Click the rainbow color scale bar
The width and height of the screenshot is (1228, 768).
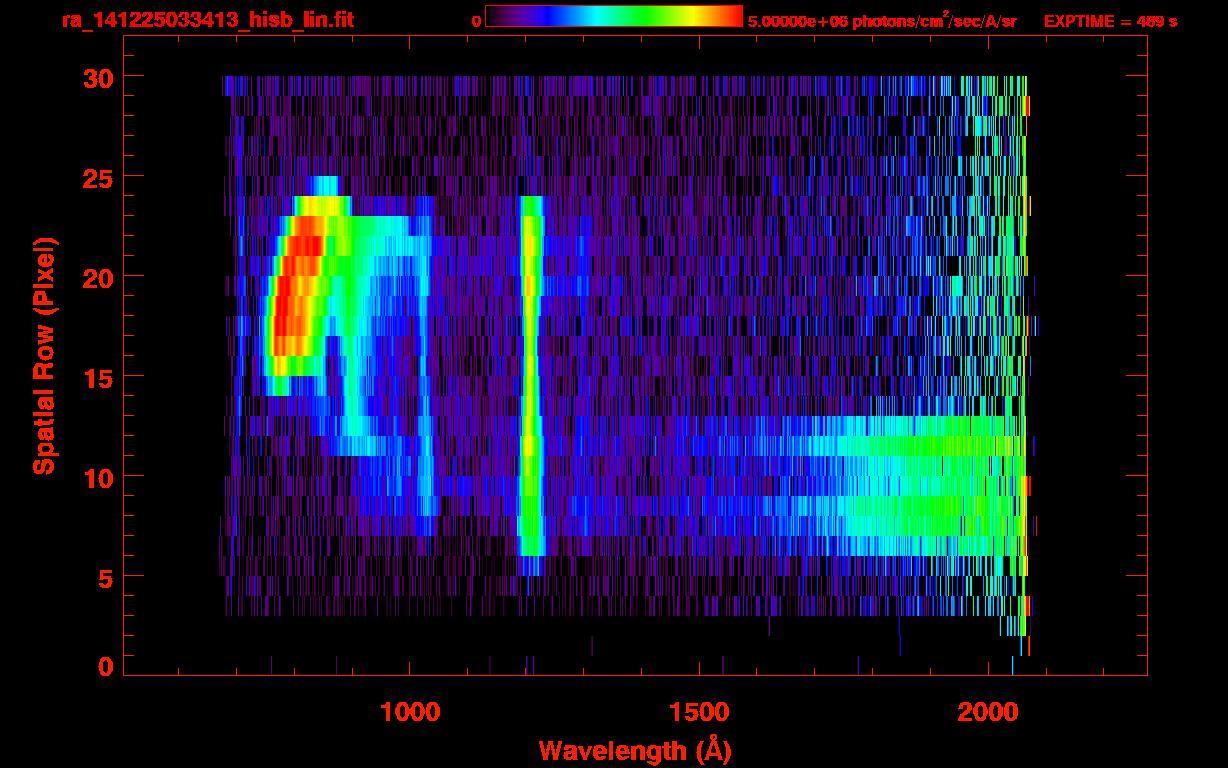614,16
